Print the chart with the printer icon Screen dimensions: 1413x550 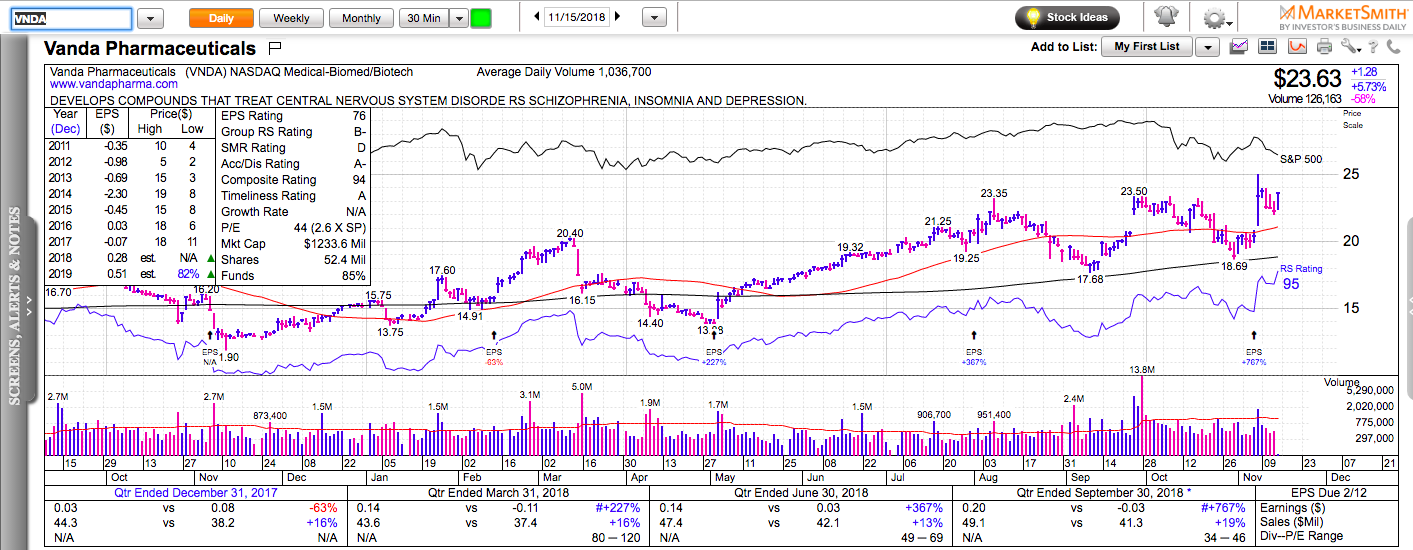1325,46
